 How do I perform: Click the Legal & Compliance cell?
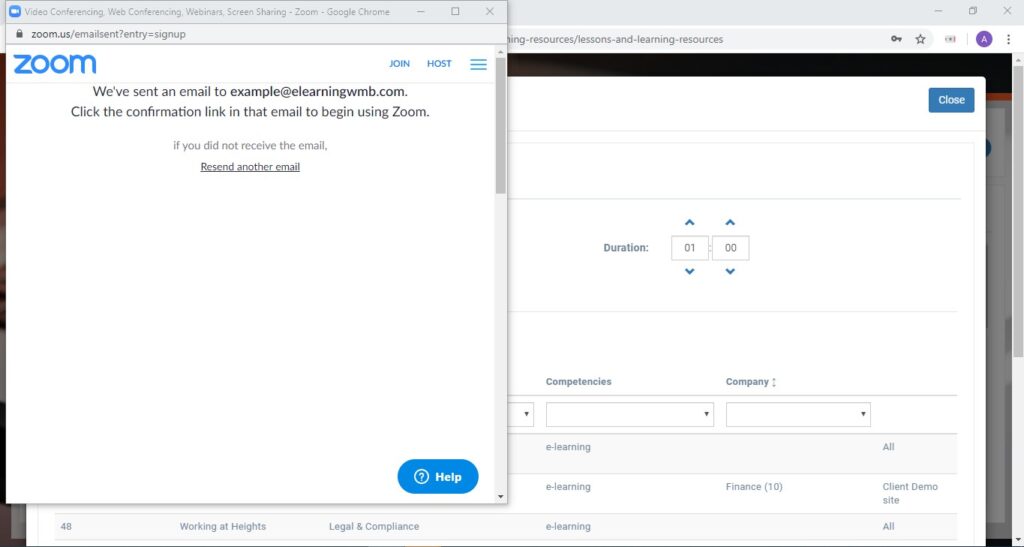374,526
